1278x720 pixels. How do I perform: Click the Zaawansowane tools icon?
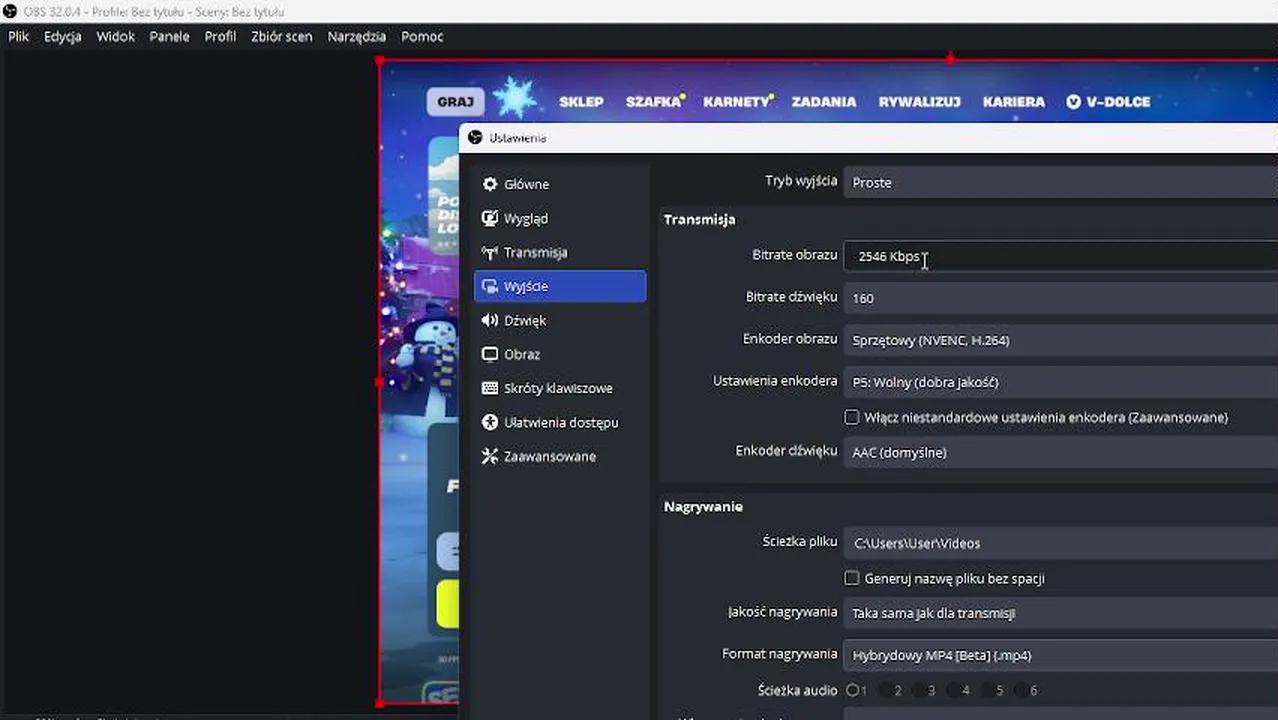pos(490,456)
